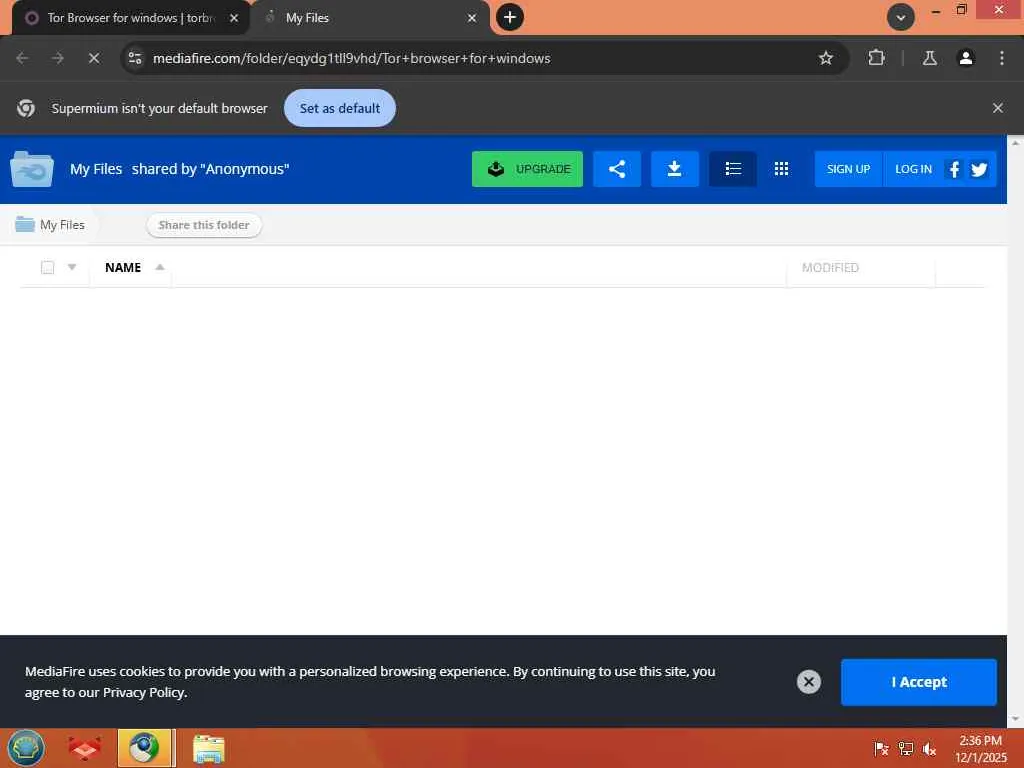Open the browser profile icon

pyautogui.click(x=965, y=58)
